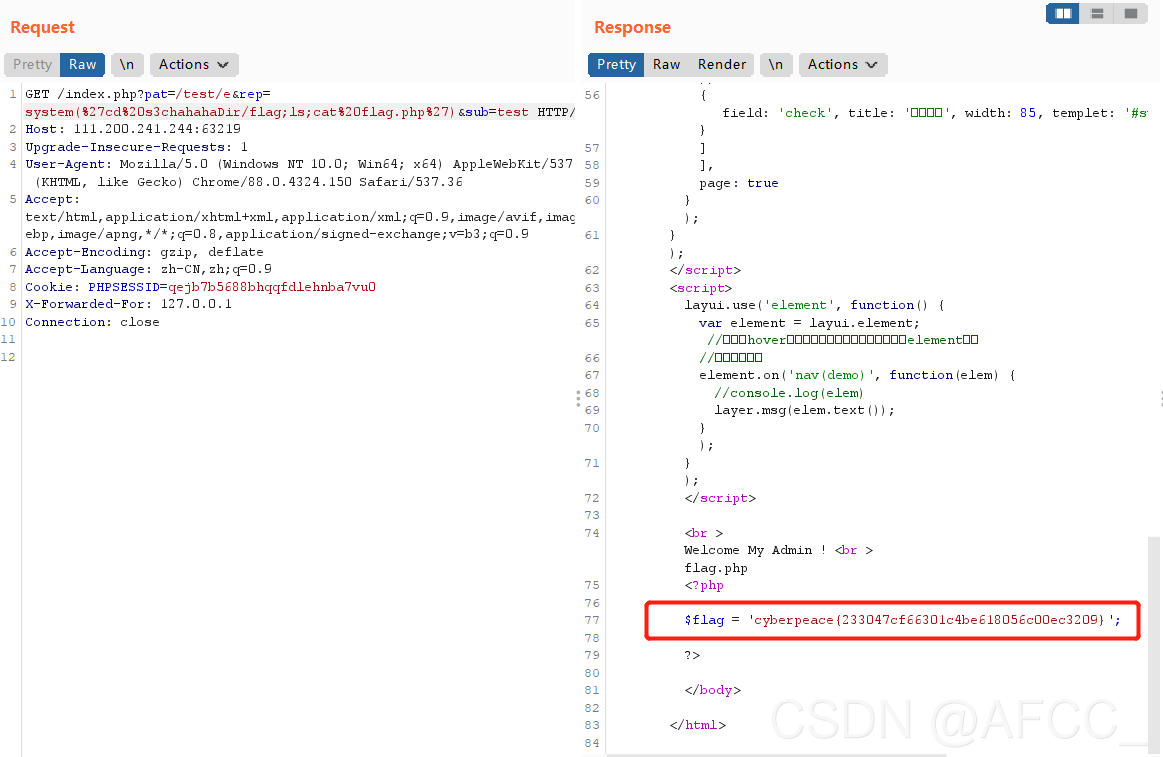Click the Connection: close header
This screenshot has height=757, width=1163.
[92, 322]
